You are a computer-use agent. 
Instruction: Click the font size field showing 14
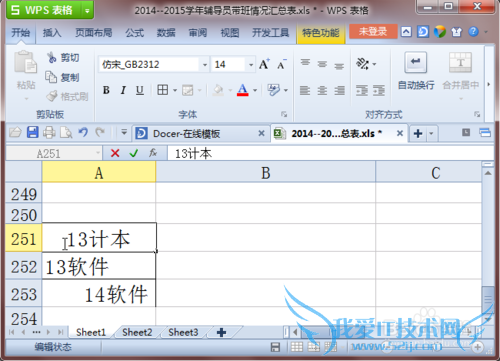[229, 64]
